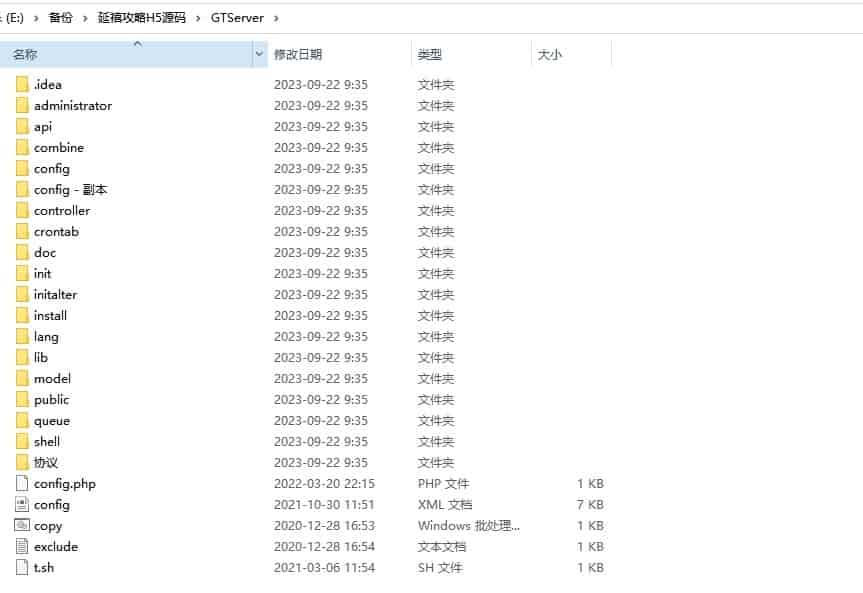The height and width of the screenshot is (593, 863).
Task: Expand the chevron after the 延禧攻略H5源码 breadcrumb
Action: (198, 18)
